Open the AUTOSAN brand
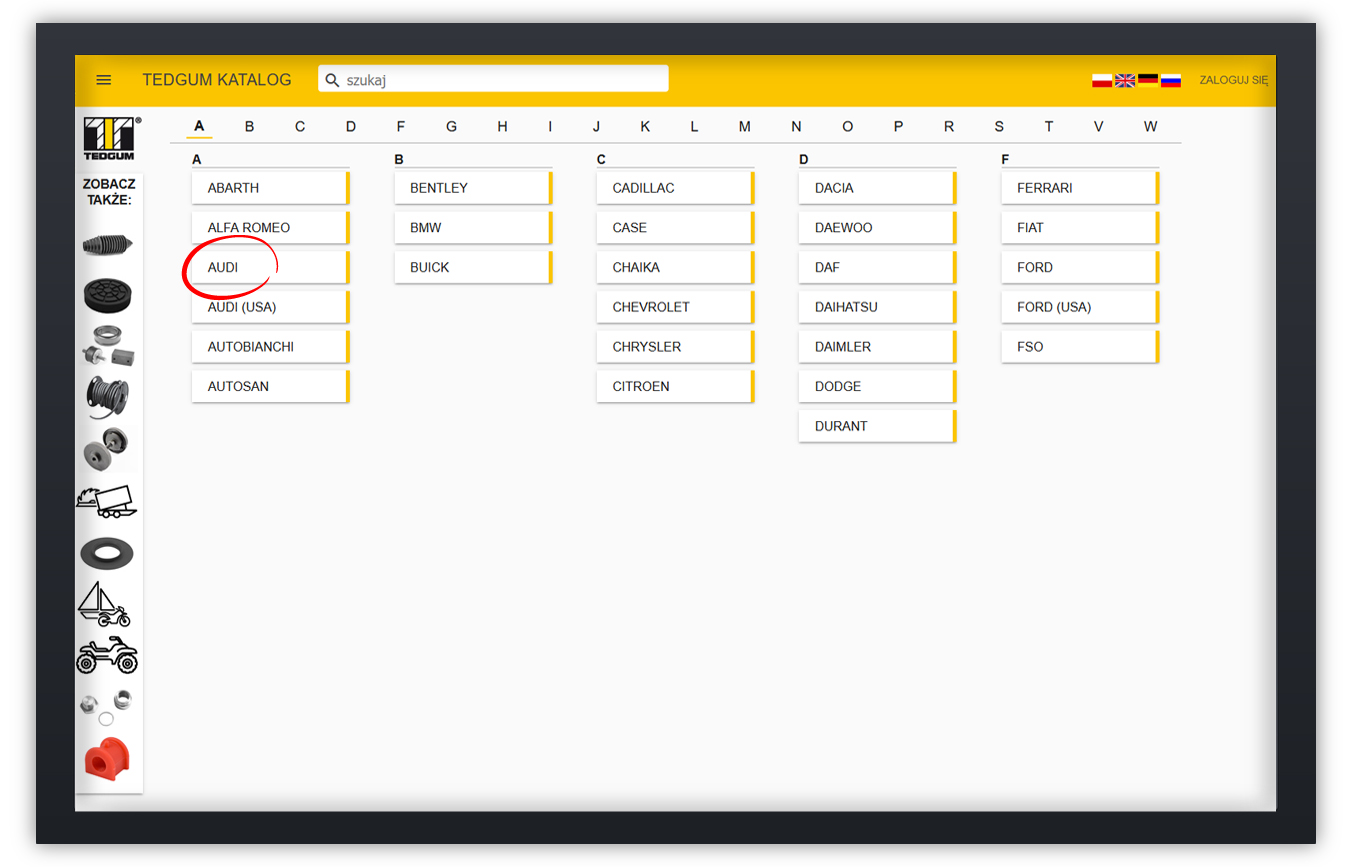Viewport: 1352px width, 867px height. 271,386
